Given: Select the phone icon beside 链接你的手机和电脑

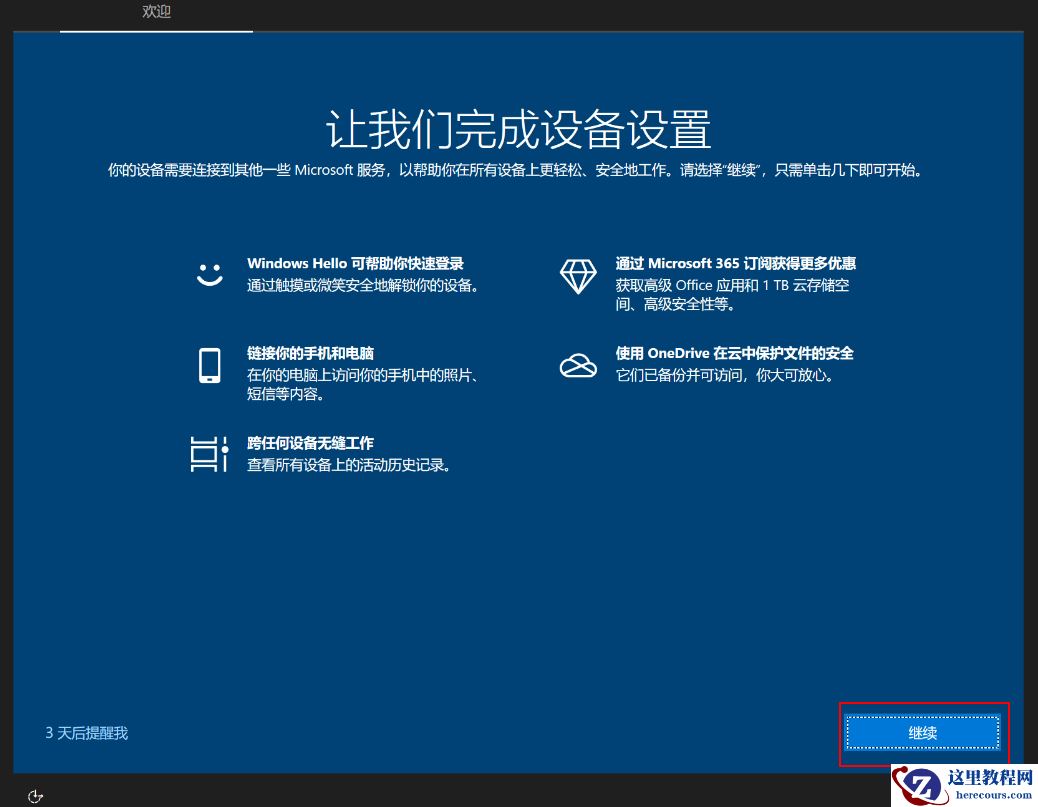Looking at the screenshot, I should (x=210, y=365).
